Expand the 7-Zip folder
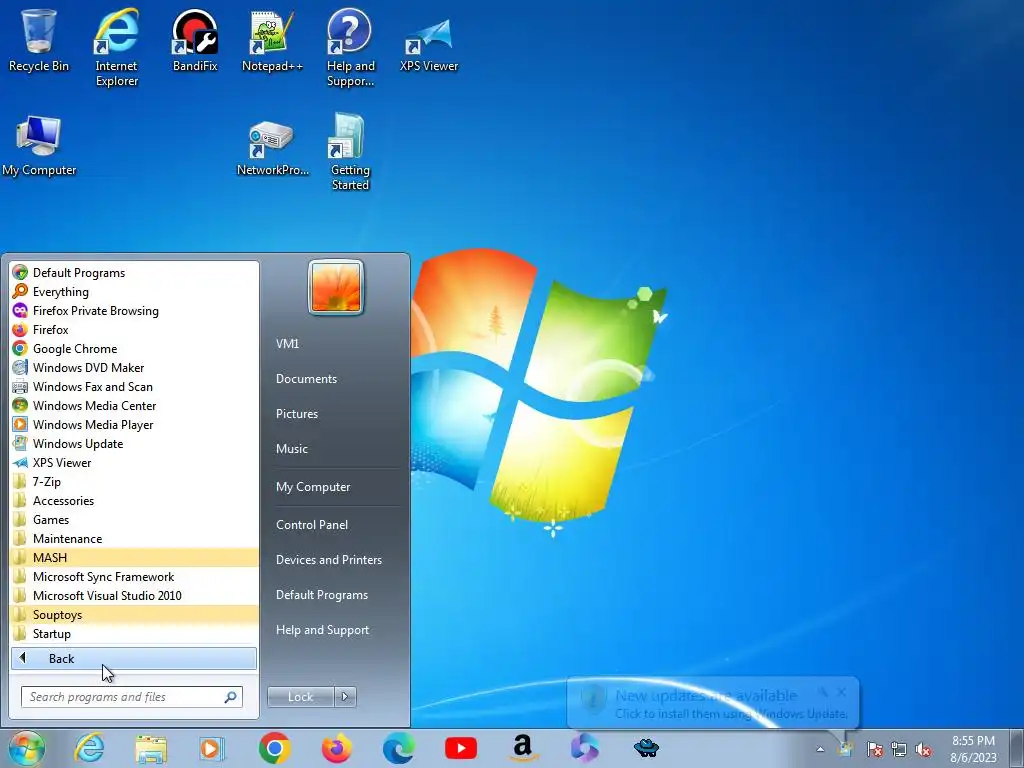Image resolution: width=1024 pixels, height=768 pixels. [135, 481]
